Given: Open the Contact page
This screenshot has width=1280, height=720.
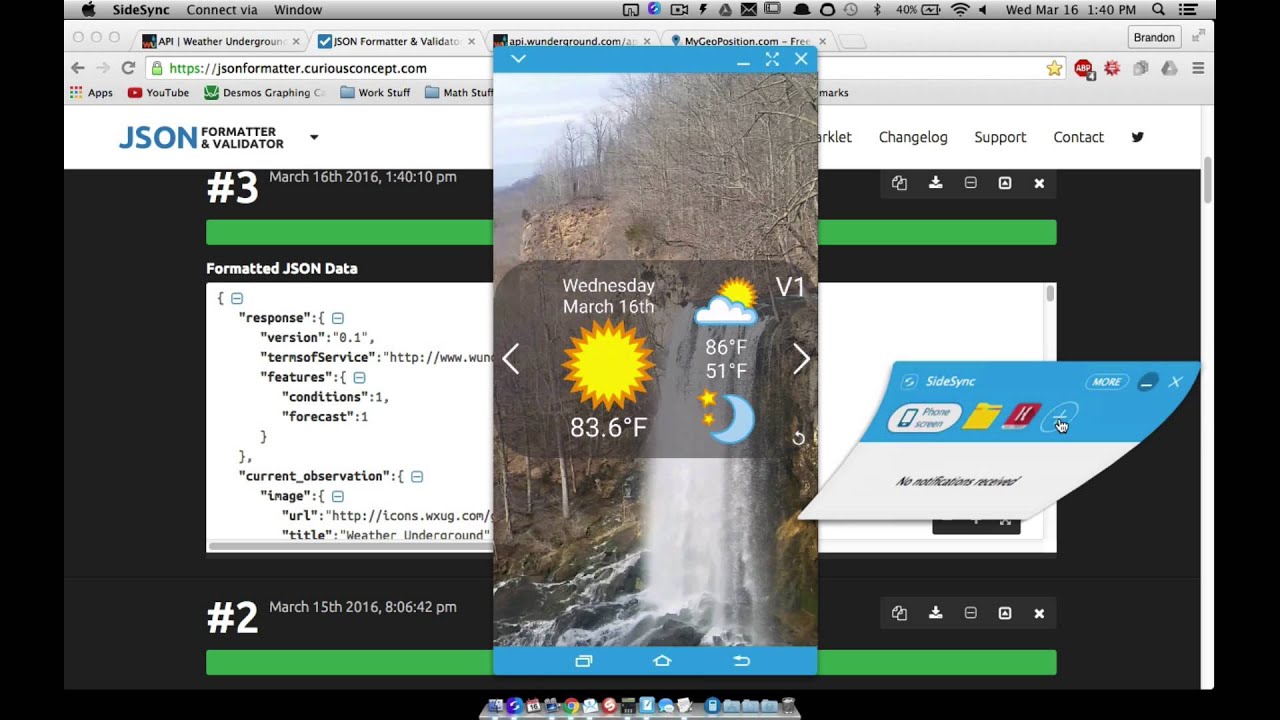Looking at the screenshot, I should coord(1078,137).
